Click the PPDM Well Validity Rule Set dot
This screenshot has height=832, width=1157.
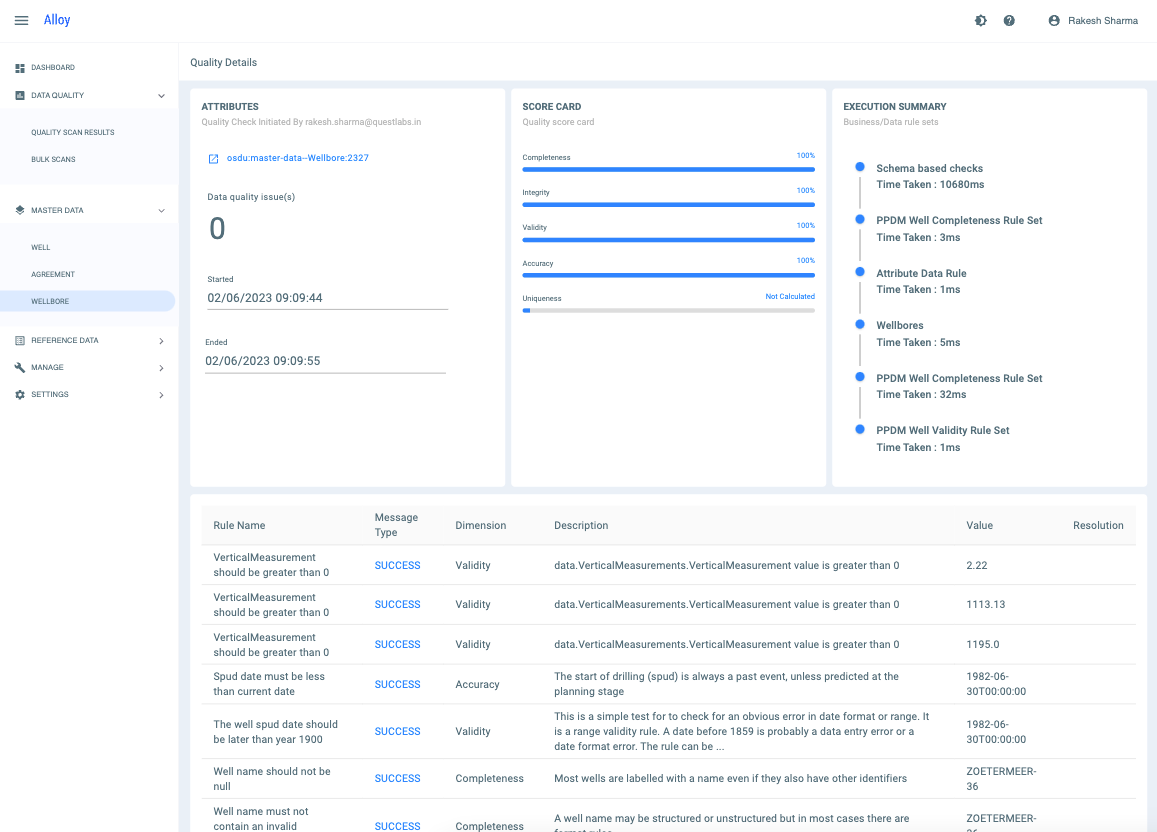pyautogui.click(x=860, y=429)
